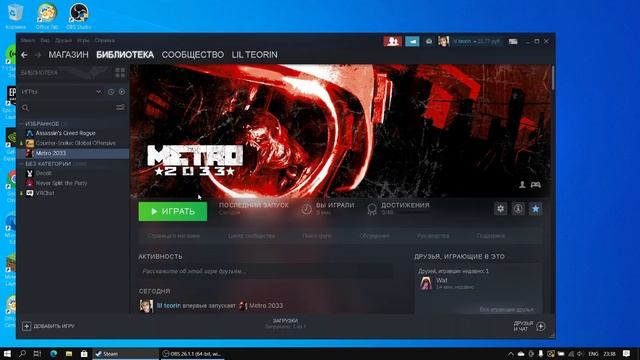The width and height of the screenshot is (640, 360).
Task: Click the controller support icon on banner
Action: [x=536, y=185]
